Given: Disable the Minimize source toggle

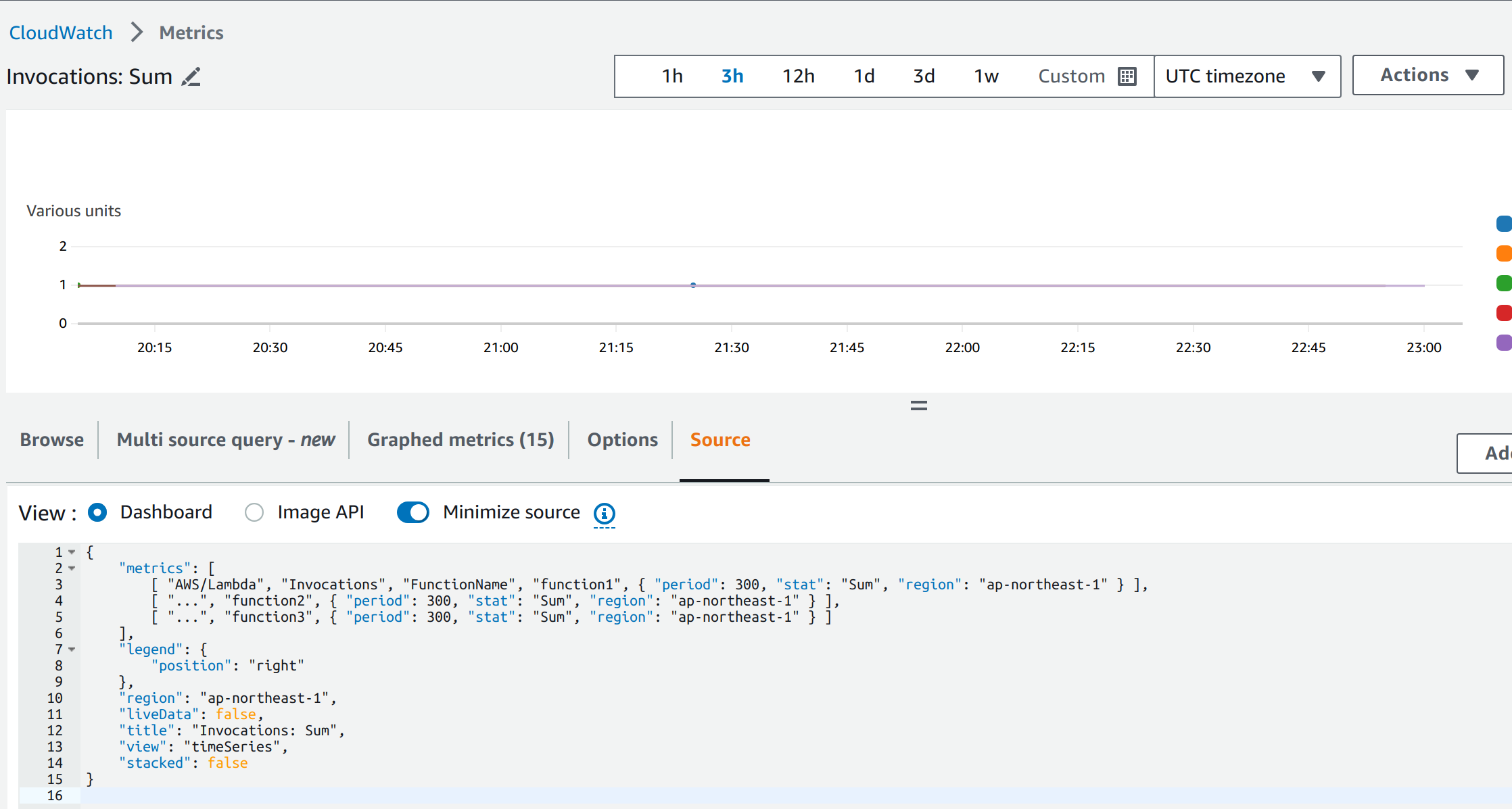Looking at the screenshot, I should (x=413, y=512).
